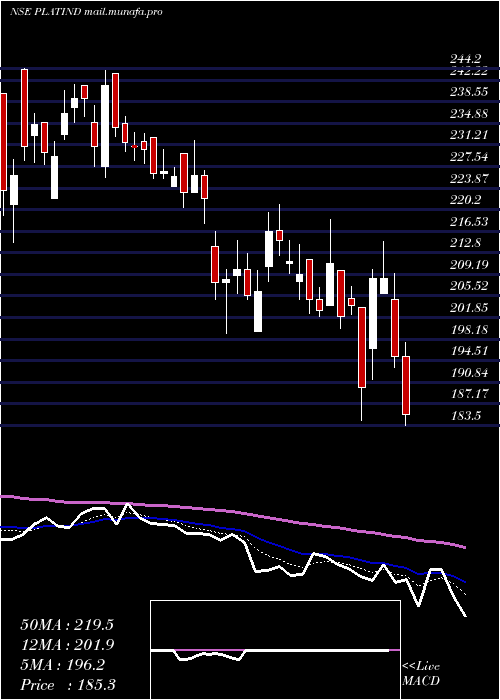Click the last red candlestick near 183.5

click(406, 385)
